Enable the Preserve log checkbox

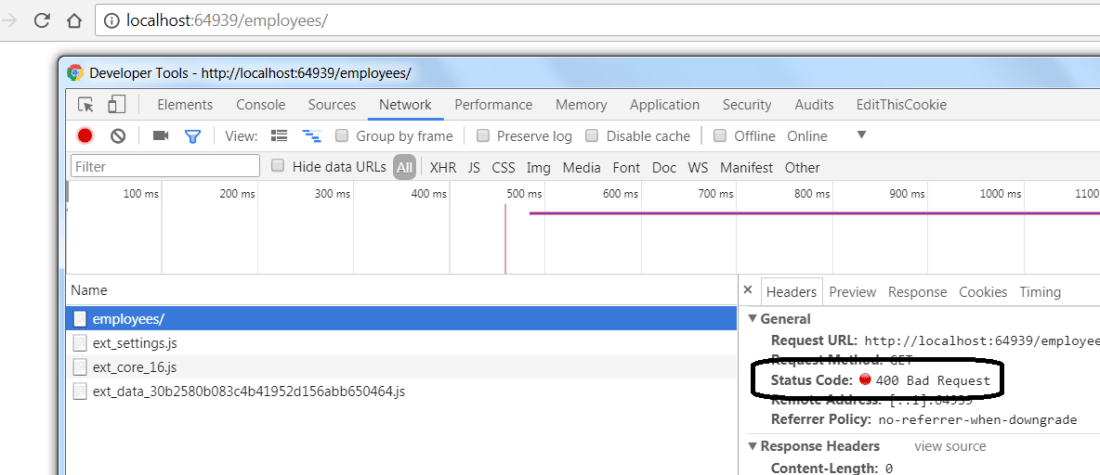pos(483,136)
